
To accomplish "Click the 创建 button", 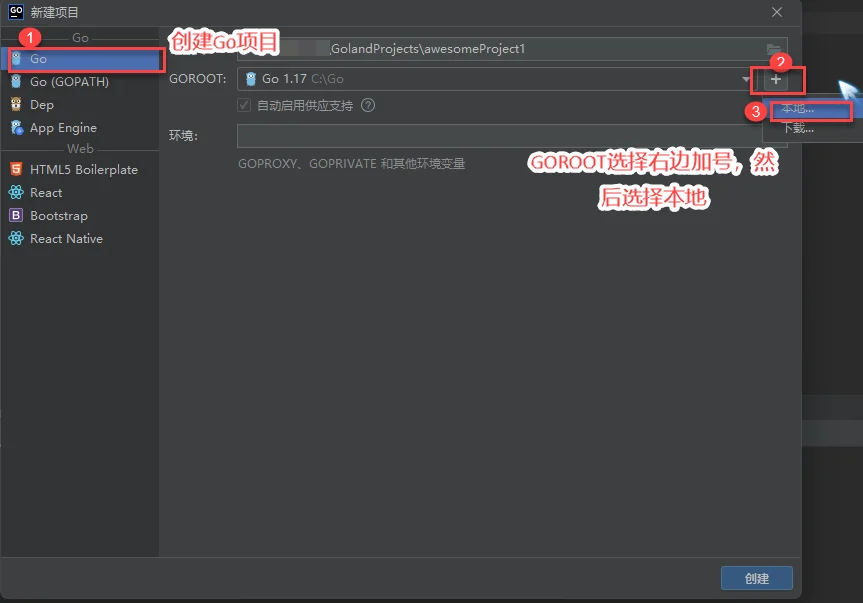I will 757,578.
